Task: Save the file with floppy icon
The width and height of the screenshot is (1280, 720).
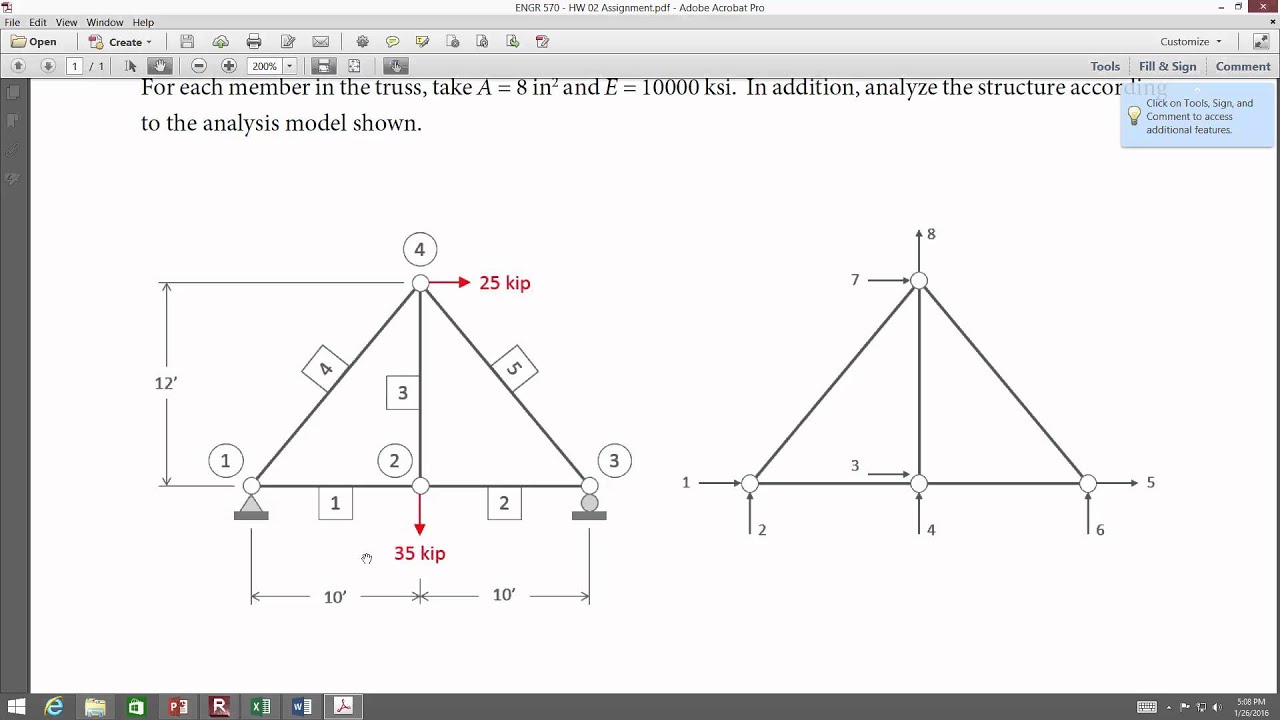Action: (x=187, y=42)
